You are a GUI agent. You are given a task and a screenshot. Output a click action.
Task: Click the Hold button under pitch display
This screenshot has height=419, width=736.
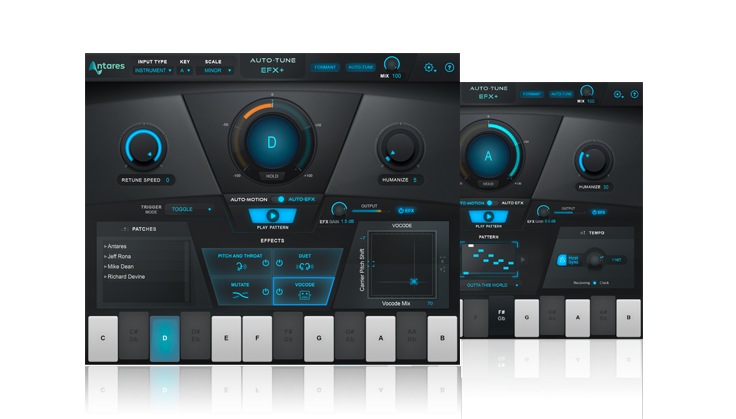click(272, 176)
